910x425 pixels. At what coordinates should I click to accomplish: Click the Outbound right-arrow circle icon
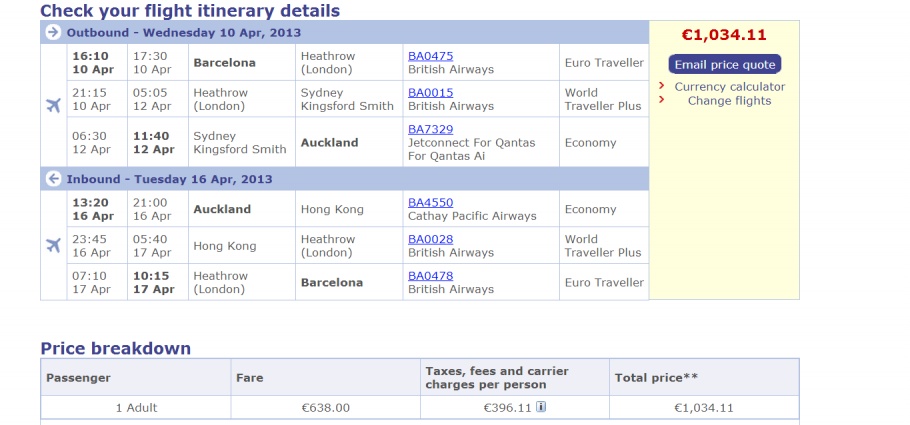tap(53, 32)
